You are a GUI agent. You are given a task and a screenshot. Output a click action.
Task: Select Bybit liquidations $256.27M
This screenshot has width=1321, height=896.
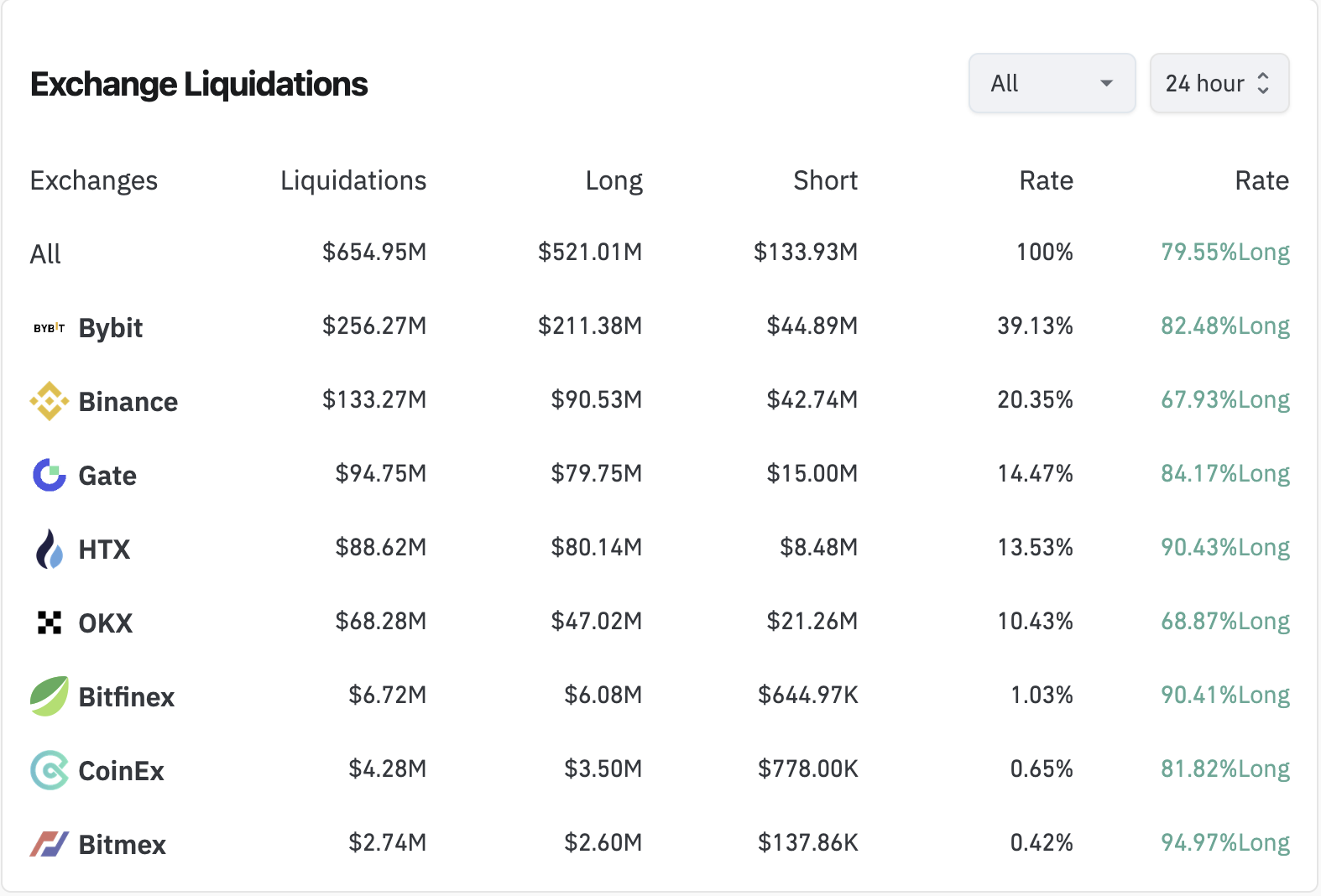pos(375,326)
